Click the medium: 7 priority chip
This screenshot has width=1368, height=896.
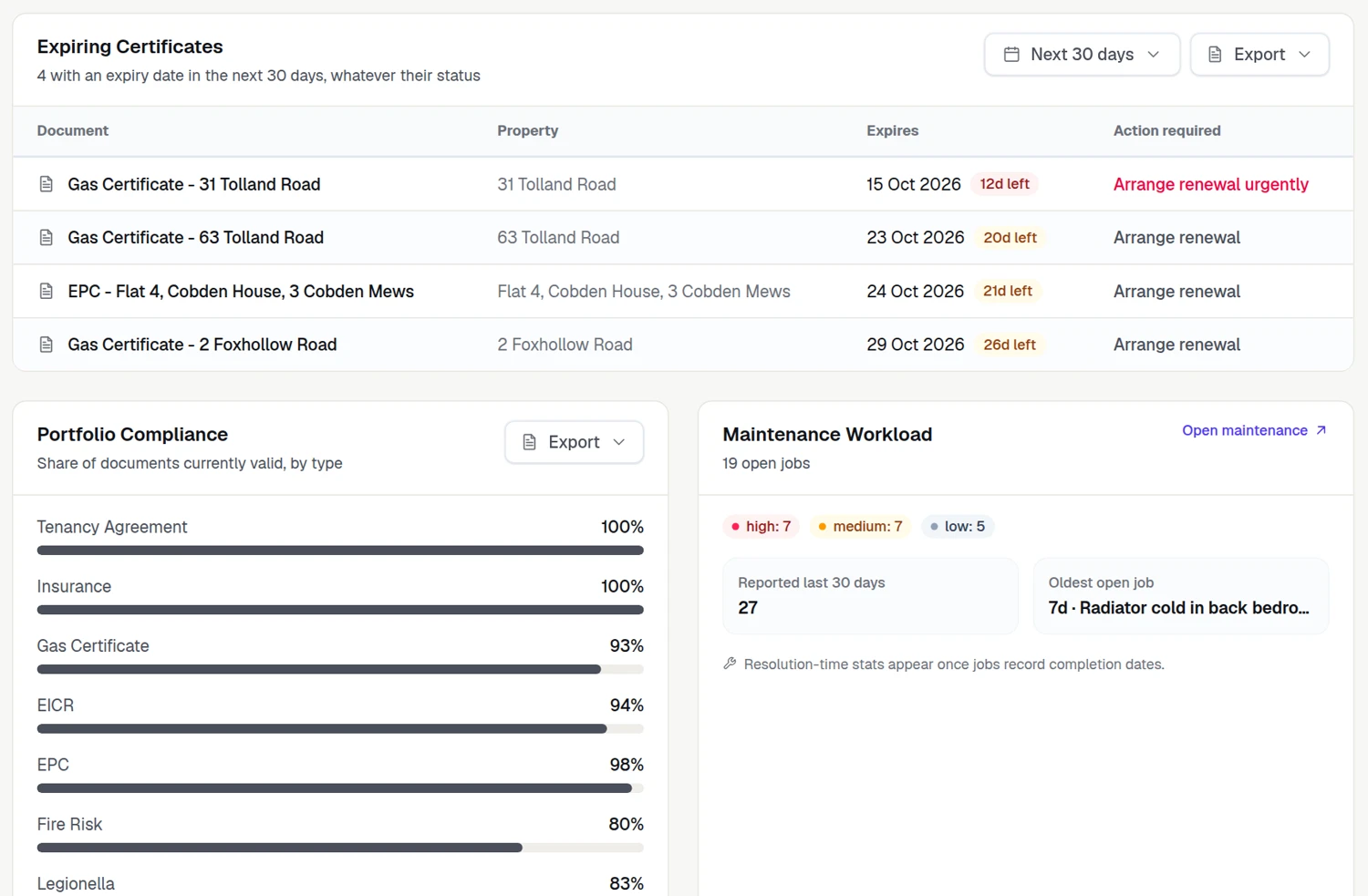860,527
